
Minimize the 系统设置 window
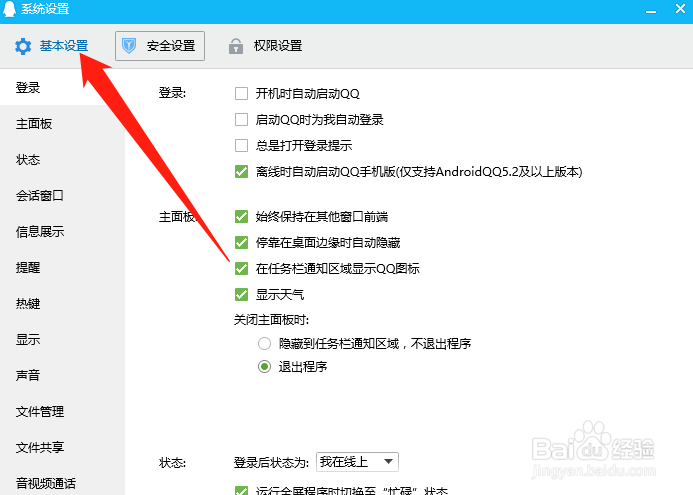tap(651, 10)
